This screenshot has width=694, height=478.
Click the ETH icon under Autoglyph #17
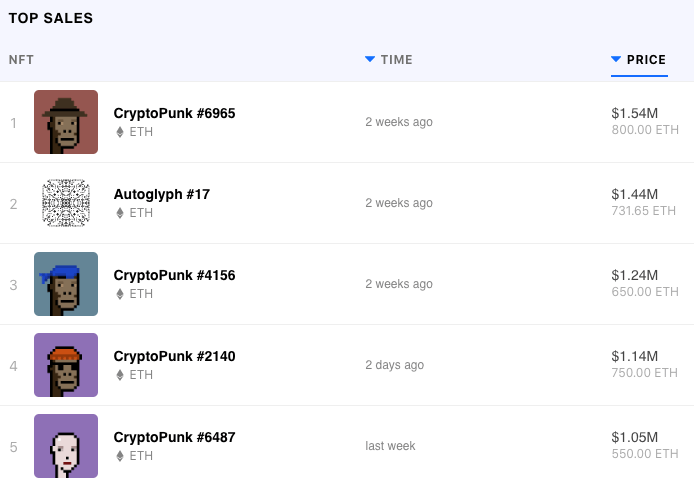point(120,213)
